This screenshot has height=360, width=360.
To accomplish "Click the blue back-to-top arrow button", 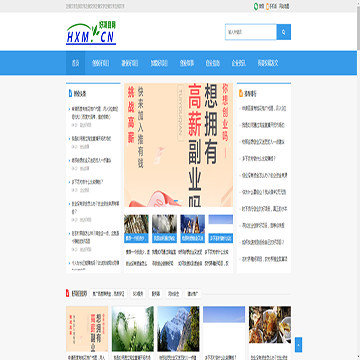I will [x=299, y=345].
